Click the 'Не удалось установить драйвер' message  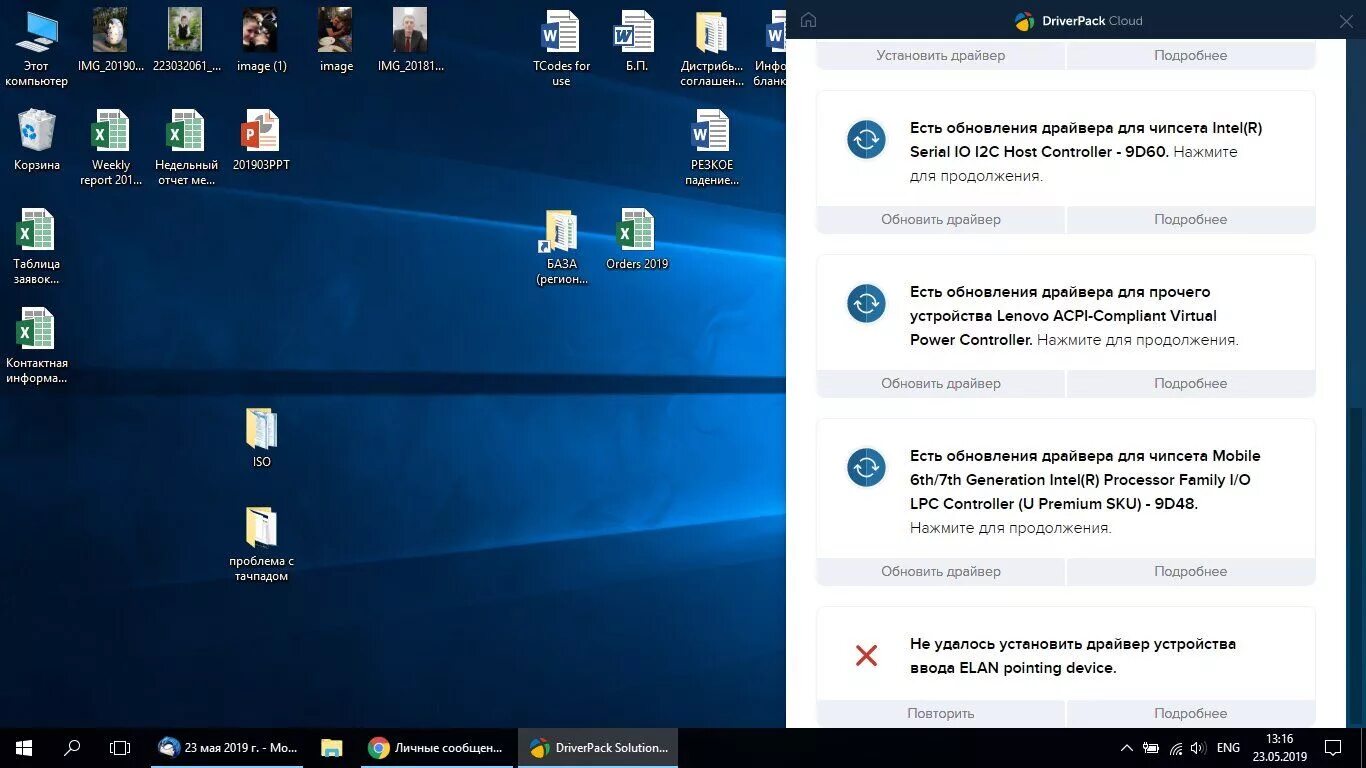(x=1073, y=656)
